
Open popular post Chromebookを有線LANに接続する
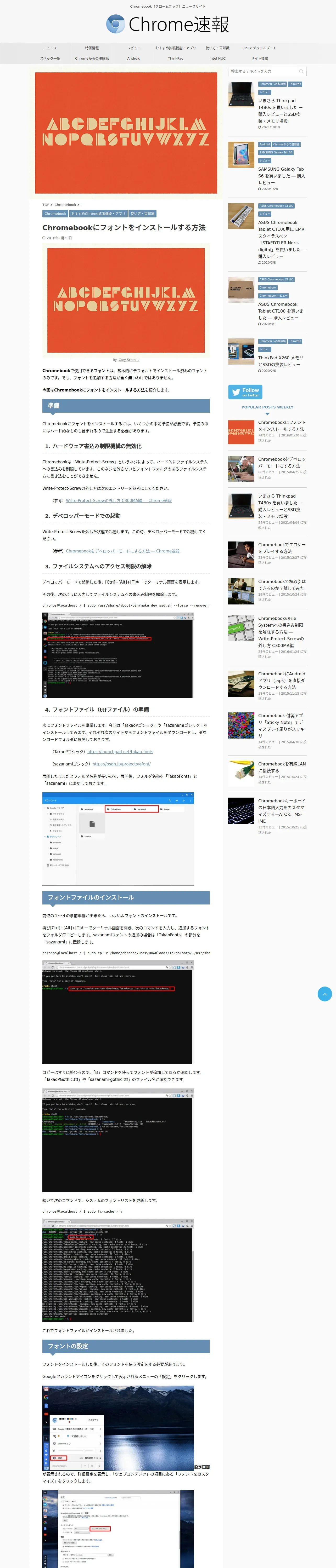pos(282,767)
